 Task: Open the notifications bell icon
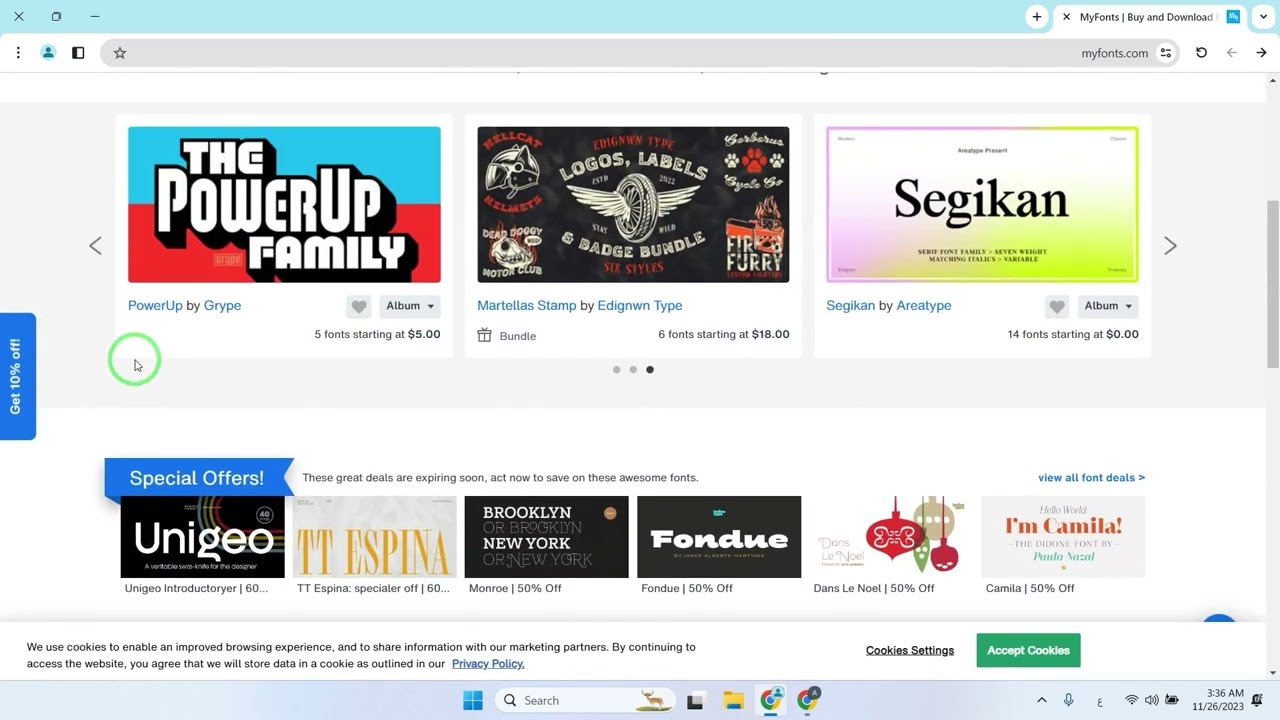[x=1258, y=701]
